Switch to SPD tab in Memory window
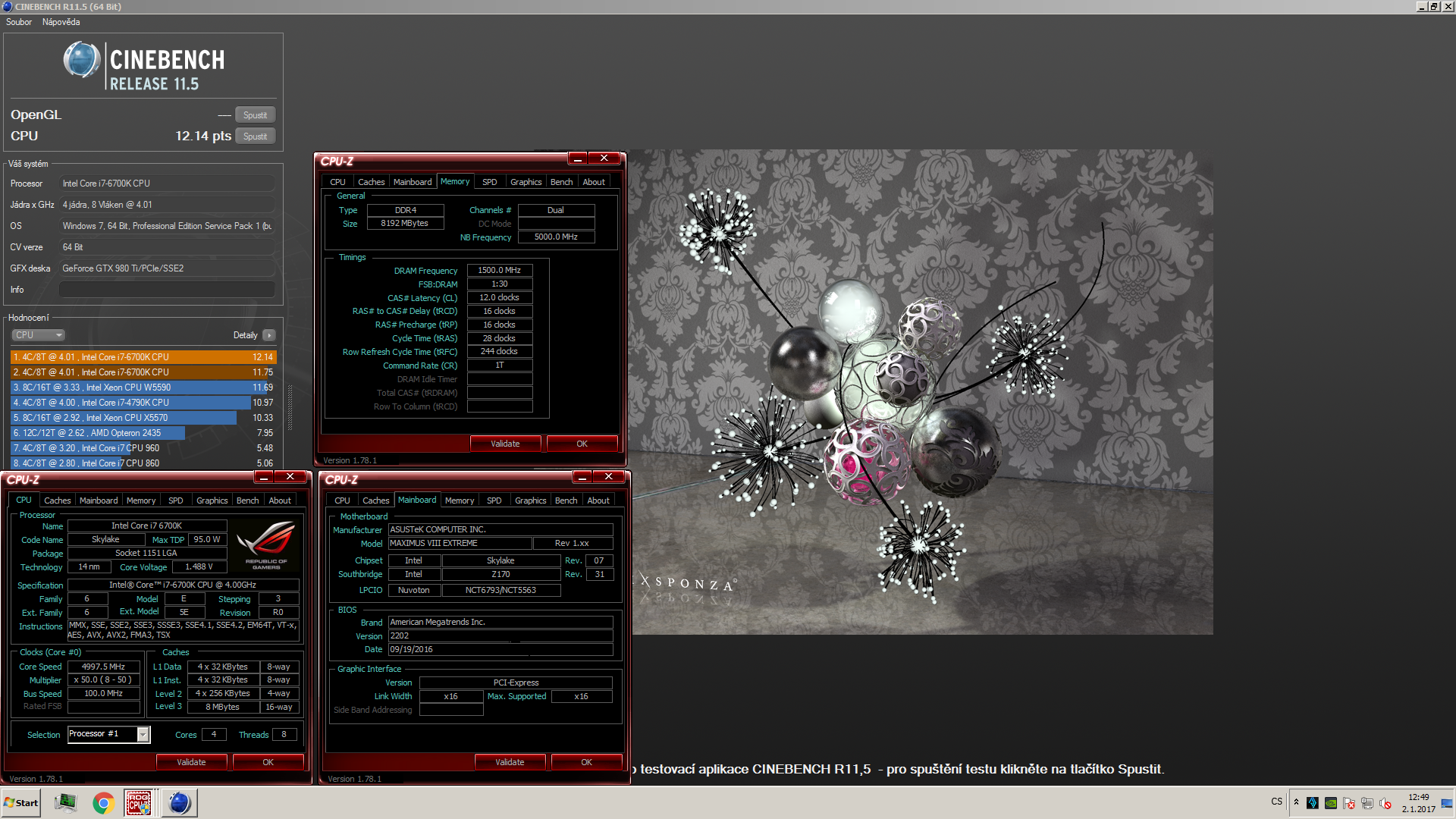The width and height of the screenshot is (1456, 819). (490, 182)
